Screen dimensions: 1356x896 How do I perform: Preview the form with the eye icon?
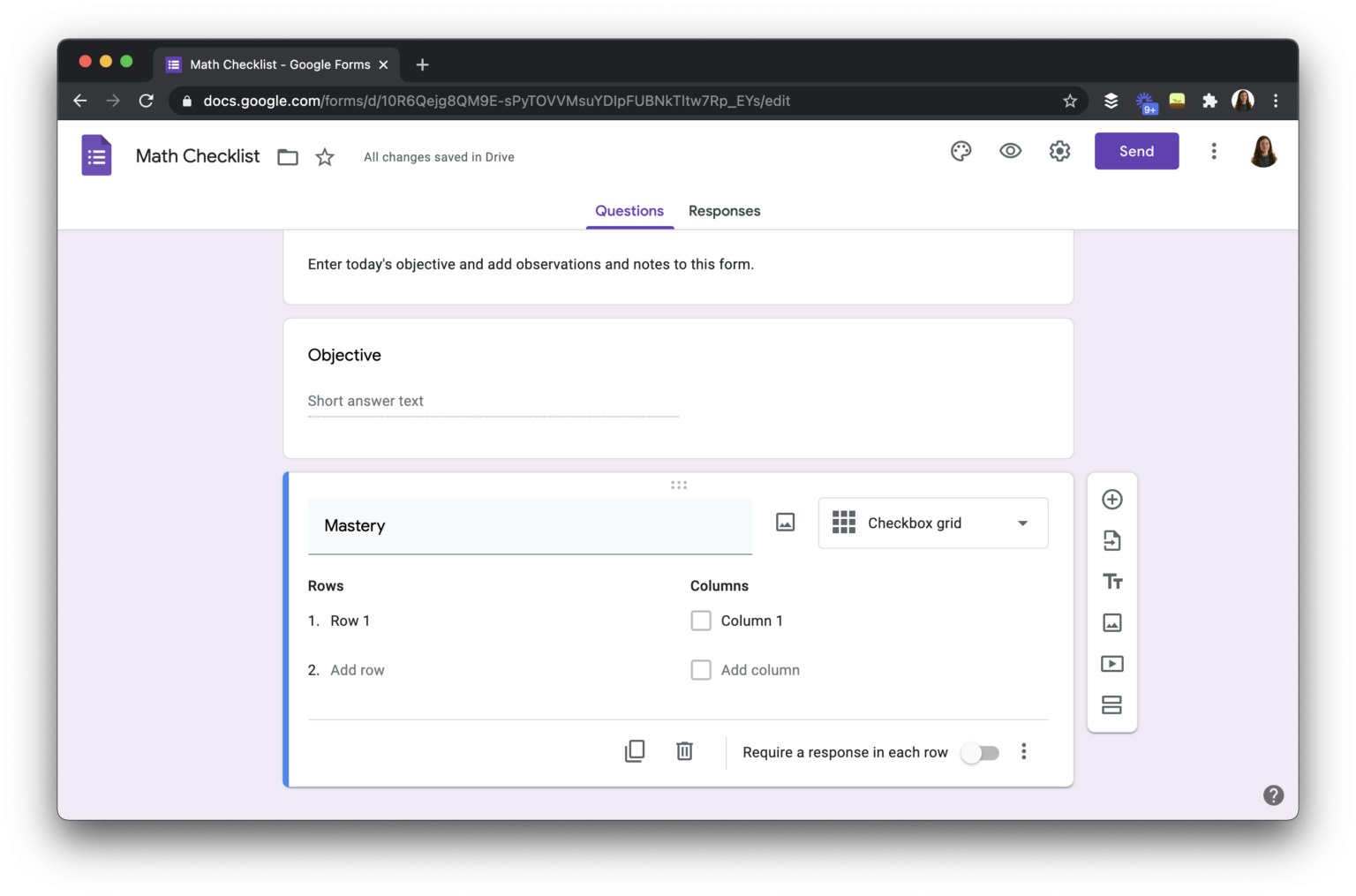coord(1010,151)
